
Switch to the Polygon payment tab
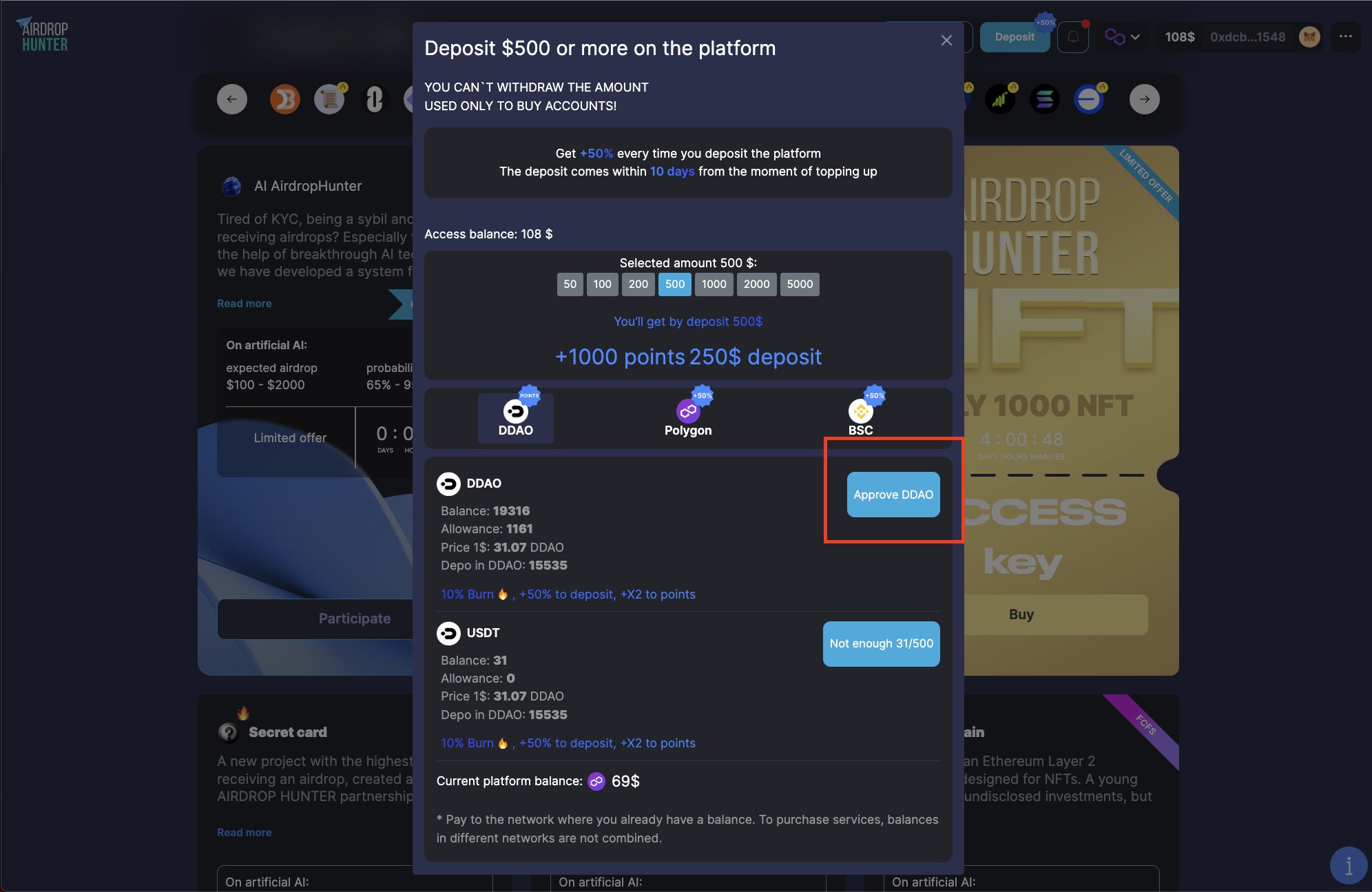click(x=688, y=418)
